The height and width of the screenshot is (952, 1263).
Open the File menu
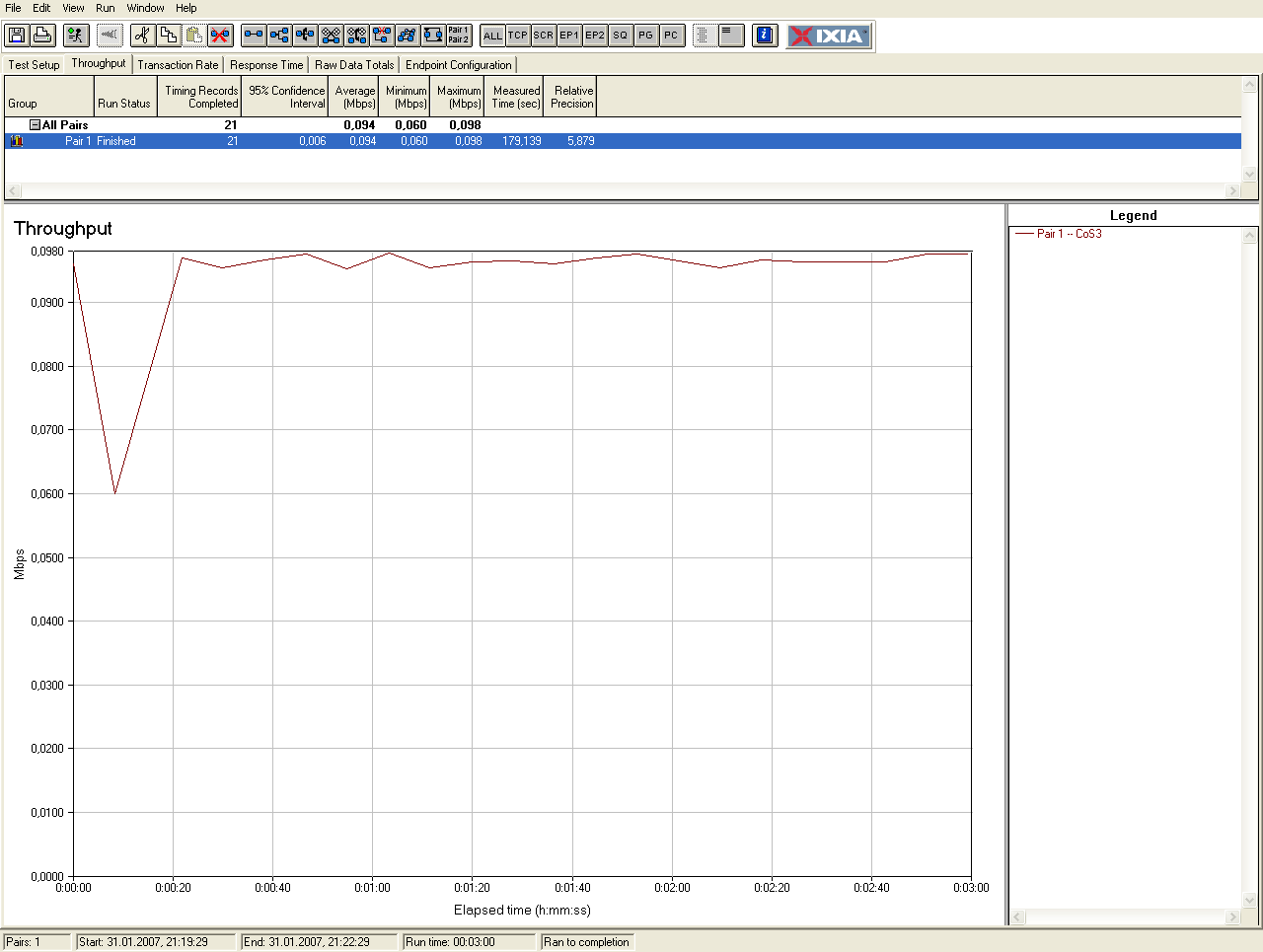(x=13, y=8)
